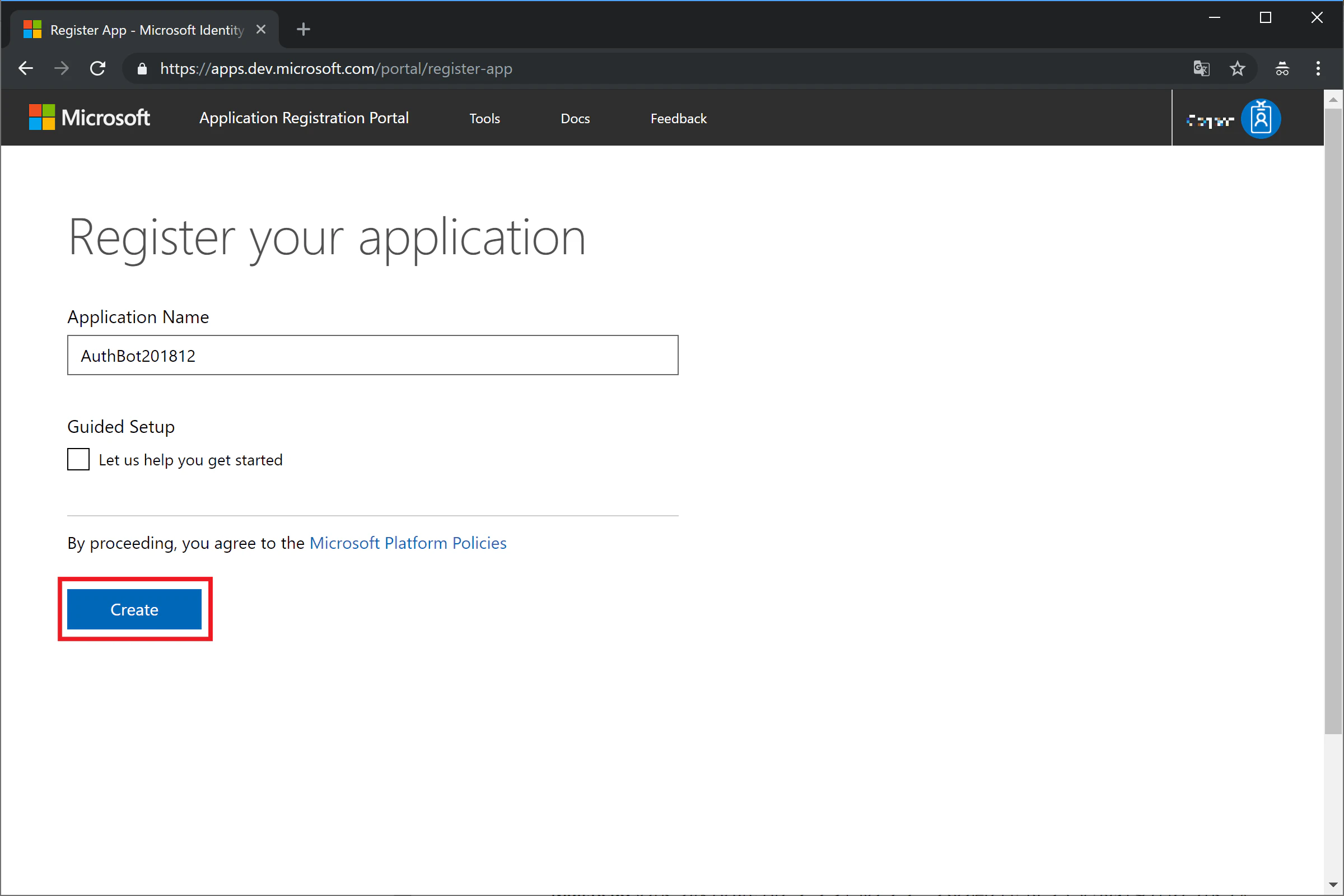Screen dimensions: 1344x896
Task: Click the scrollbar up arrow
Action: tap(1333, 100)
